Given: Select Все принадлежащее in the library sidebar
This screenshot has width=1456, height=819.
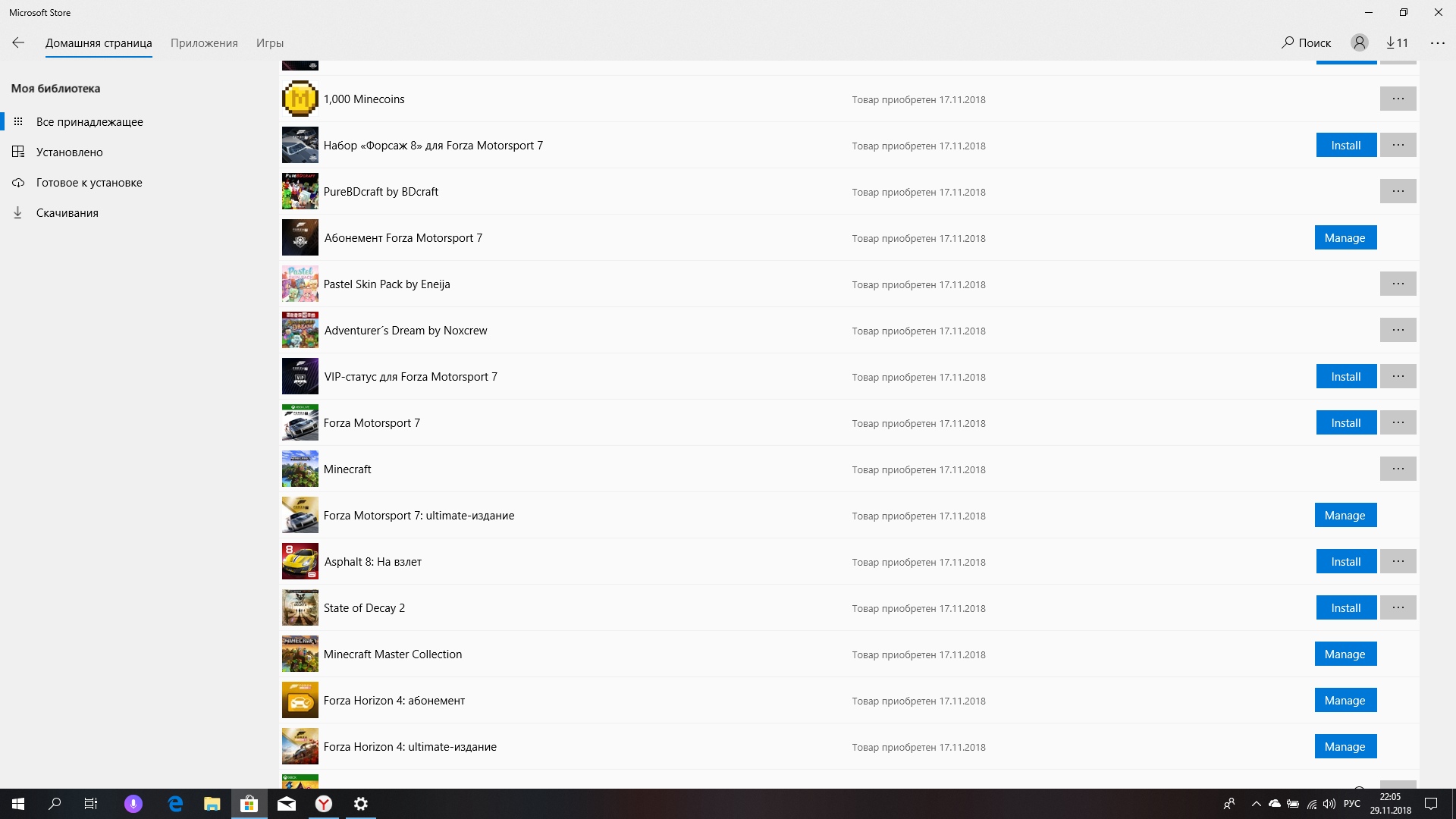Looking at the screenshot, I should 89,122.
